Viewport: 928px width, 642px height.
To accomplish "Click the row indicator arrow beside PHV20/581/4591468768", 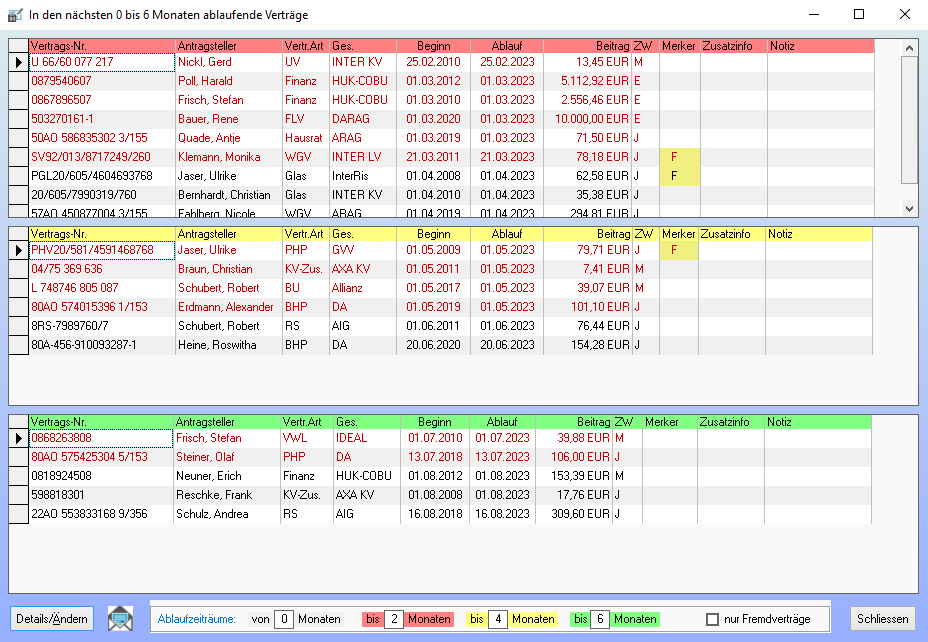I will (x=17, y=250).
